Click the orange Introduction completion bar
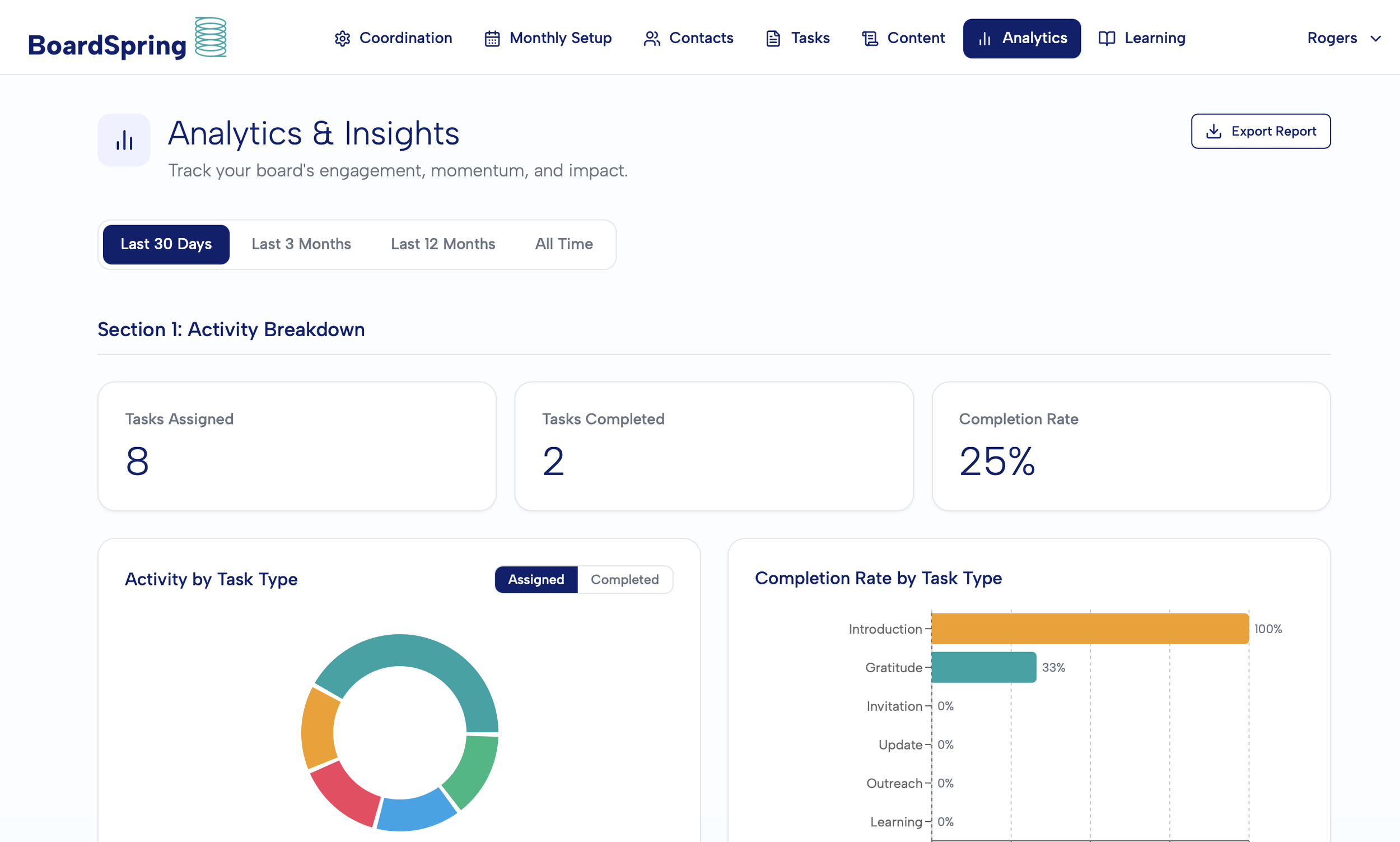This screenshot has width=1400, height=842. point(1090,629)
